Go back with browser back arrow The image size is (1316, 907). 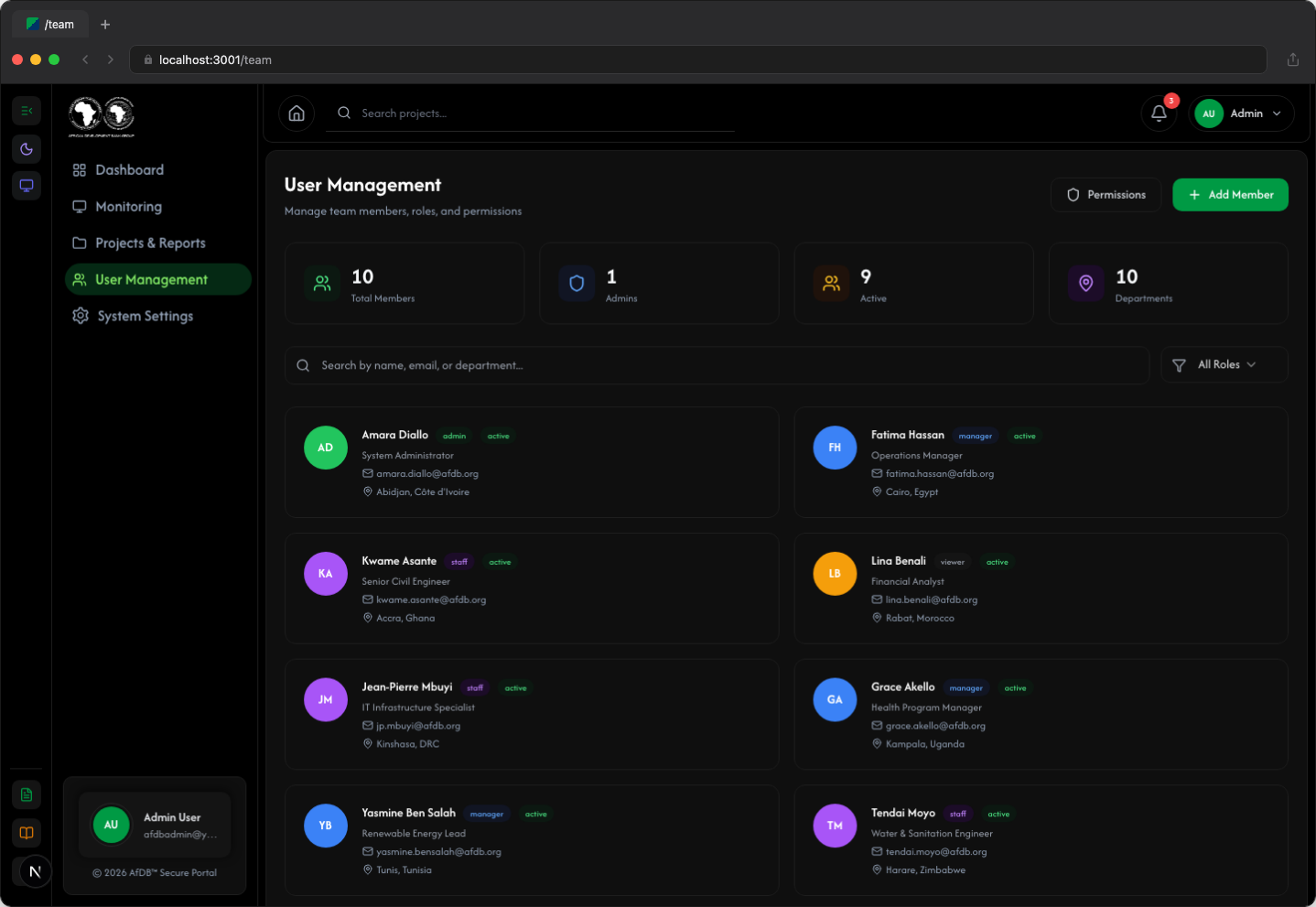click(x=85, y=59)
